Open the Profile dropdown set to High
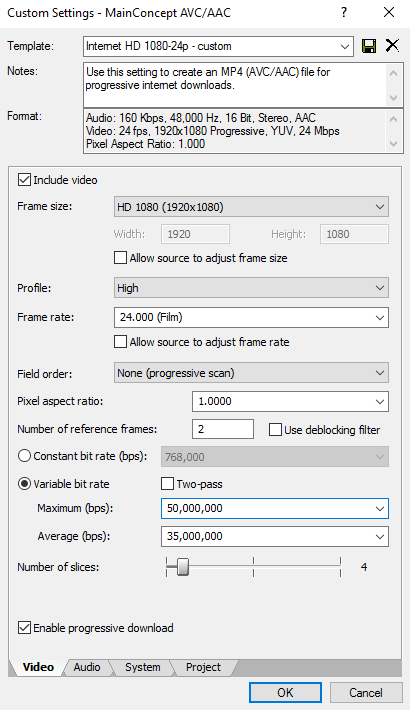This screenshot has height=710, width=410. pos(251,288)
